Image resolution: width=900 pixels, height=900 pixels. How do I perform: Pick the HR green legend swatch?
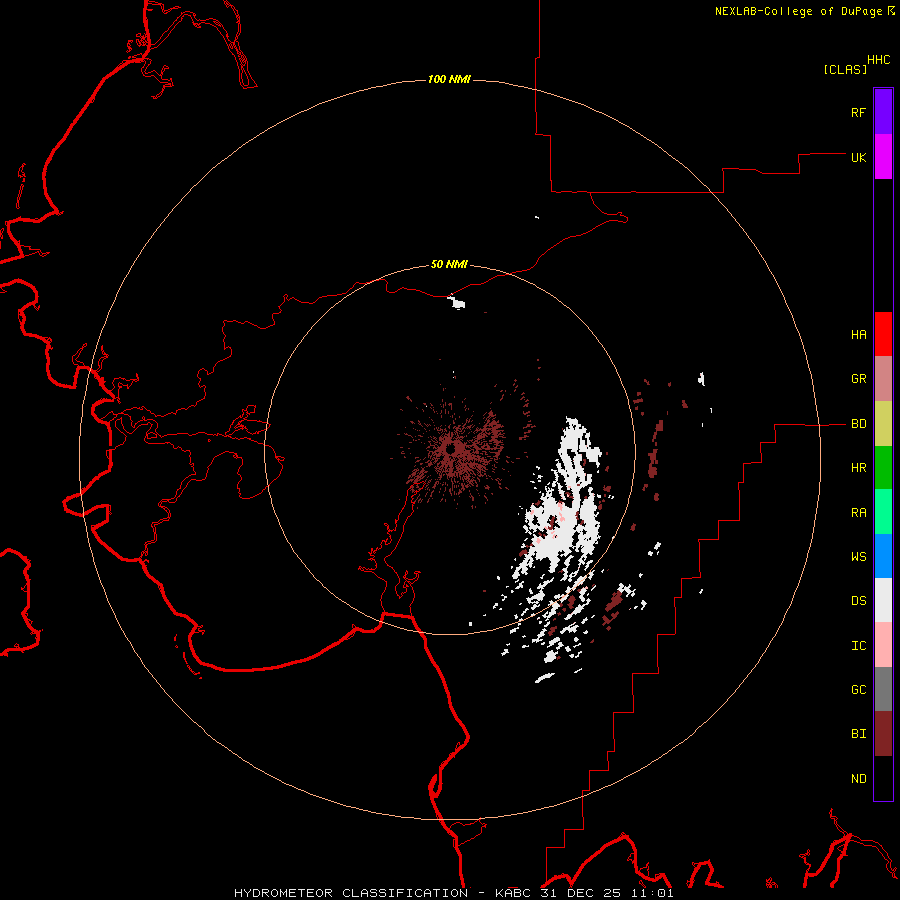883,468
